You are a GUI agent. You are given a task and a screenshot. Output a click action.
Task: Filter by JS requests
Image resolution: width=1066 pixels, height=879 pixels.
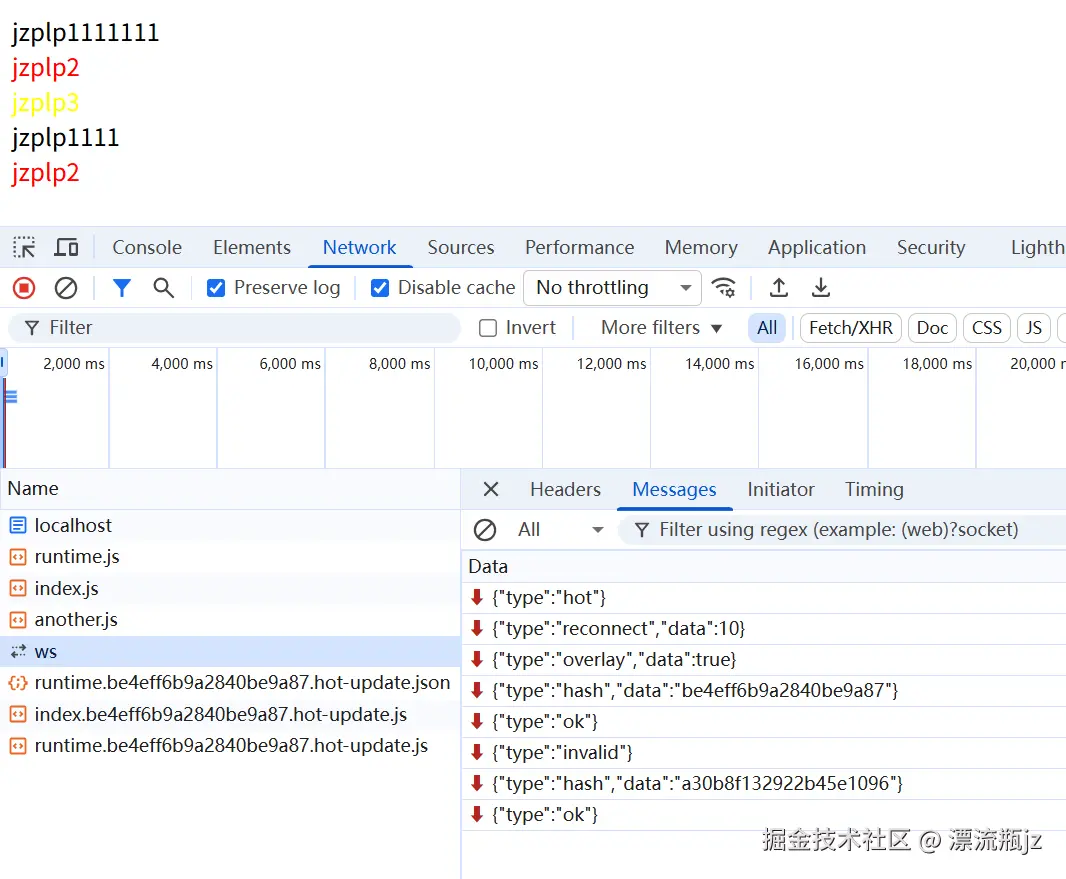coord(1034,328)
